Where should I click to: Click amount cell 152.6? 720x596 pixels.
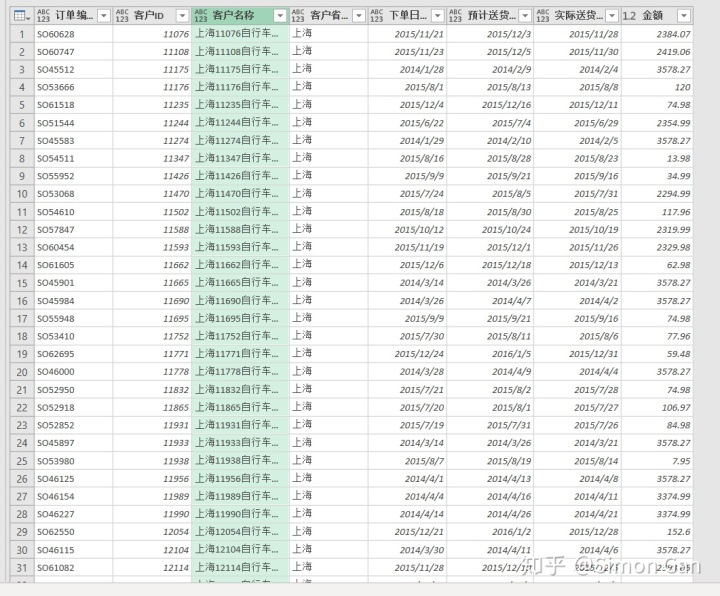657,532
